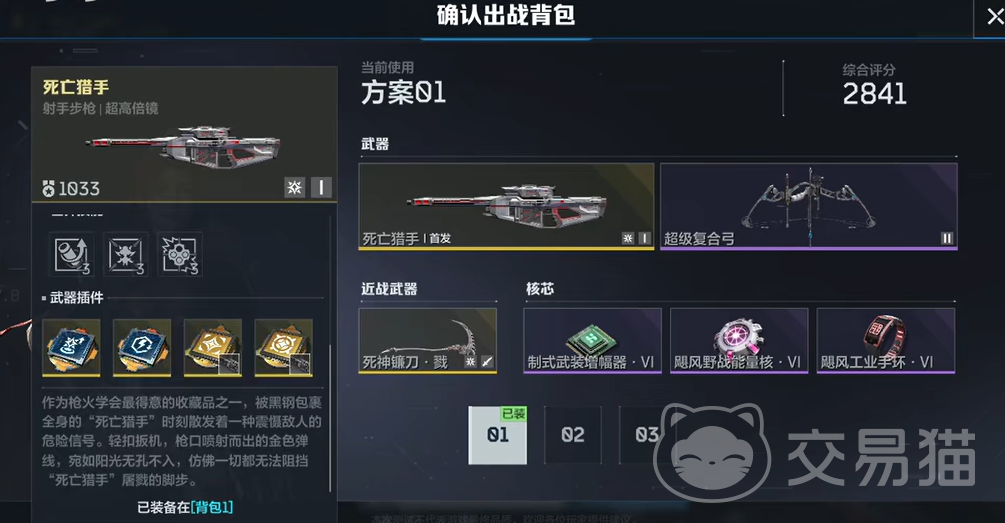Switch to loadout plan 01
This screenshot has width=1005, height=523.
(x=498, y=435)
